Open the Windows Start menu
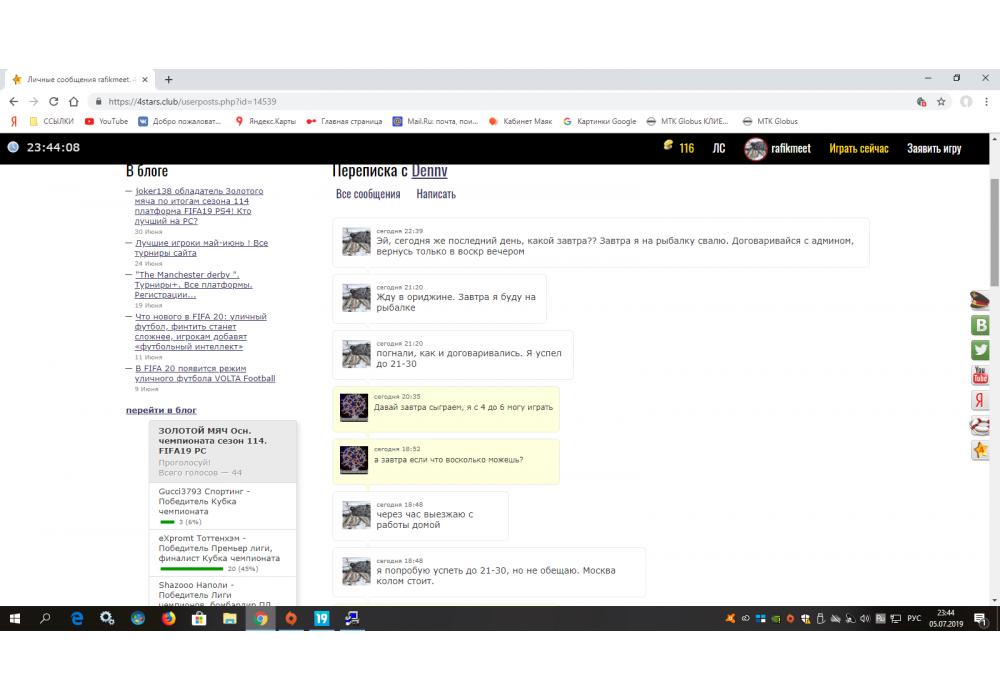 pos(15,619)
